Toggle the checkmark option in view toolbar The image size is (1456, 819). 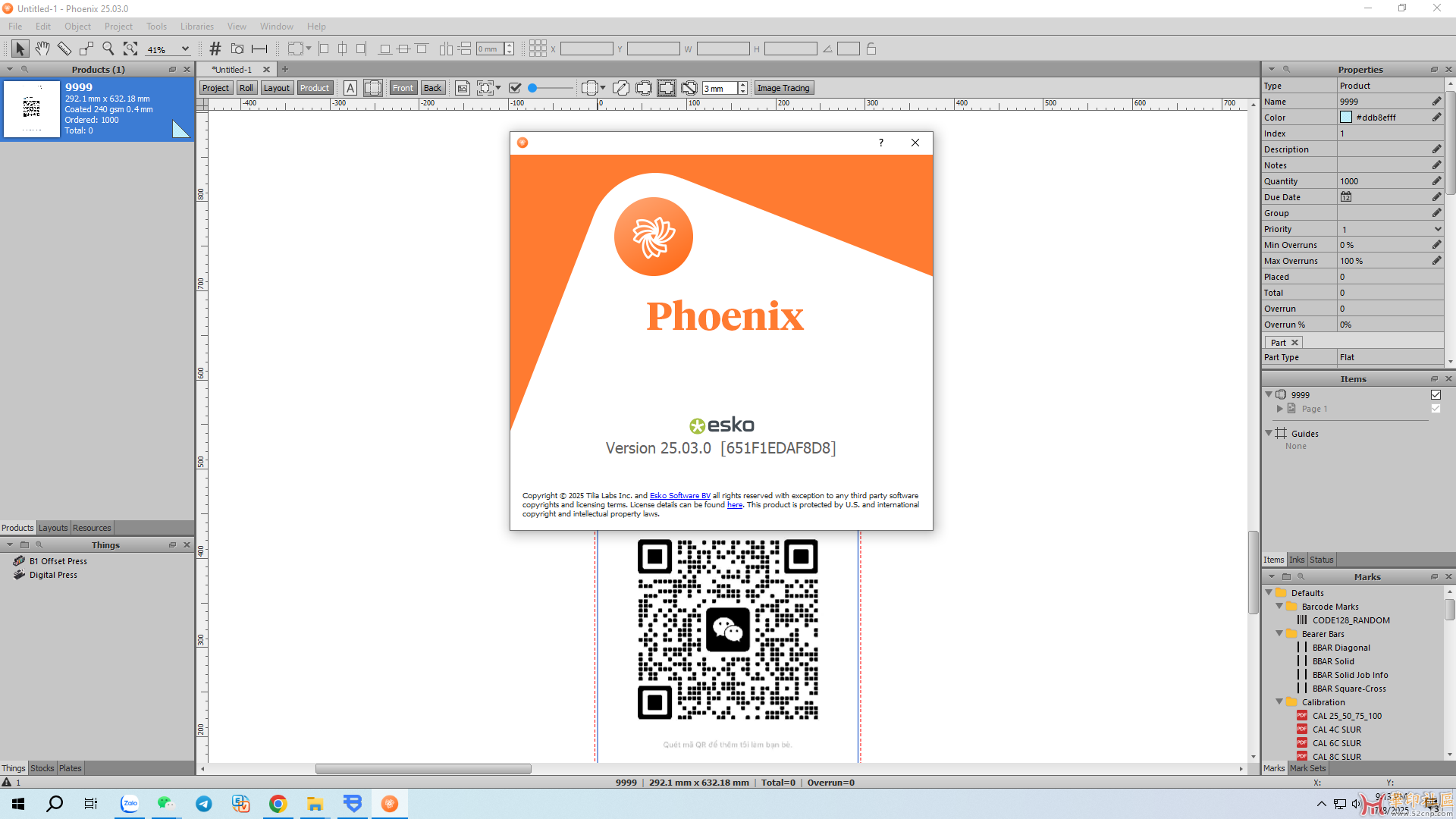515,88
